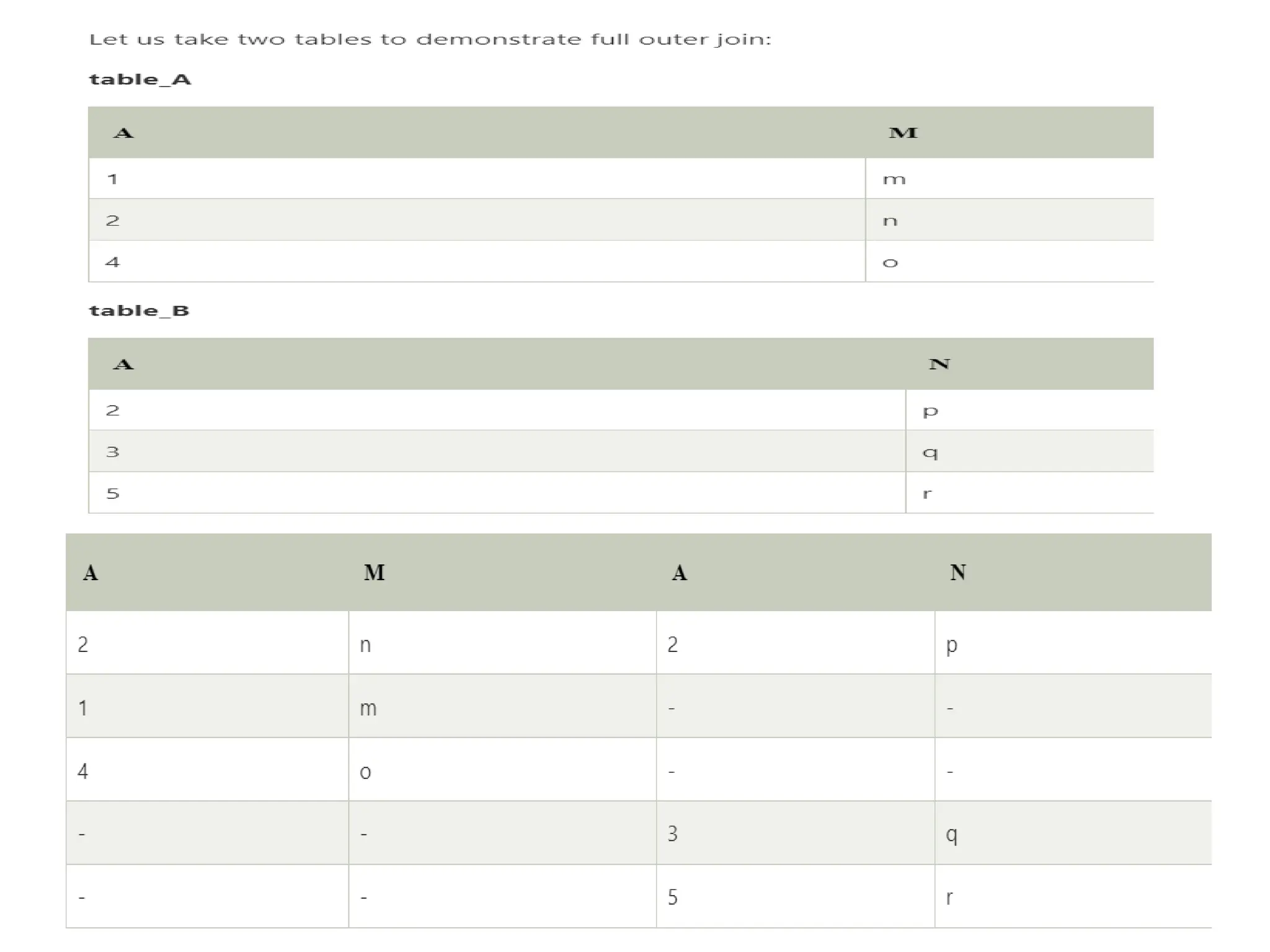Click the introductory sentence about full outer join
Screen dimensions: 1270x952
430,40
